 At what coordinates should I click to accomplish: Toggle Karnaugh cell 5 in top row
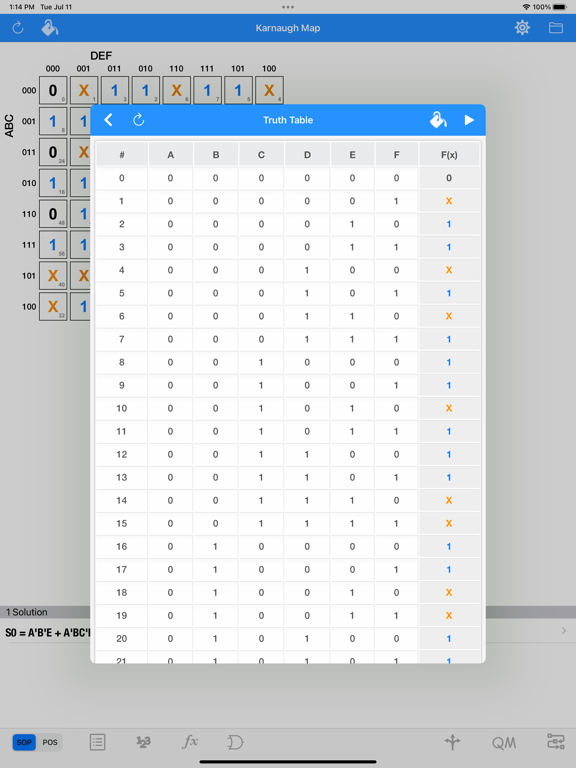click(x=238, y=90)
